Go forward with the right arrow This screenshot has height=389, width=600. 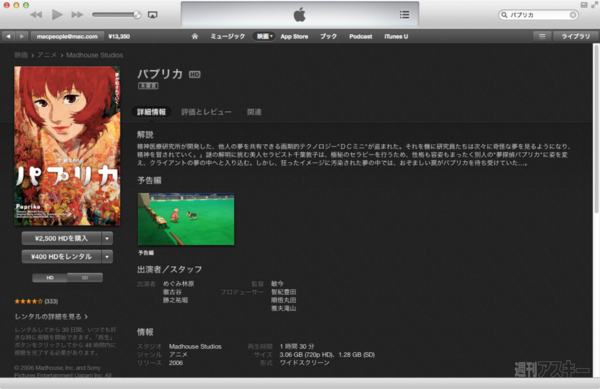tap(22, 36)
